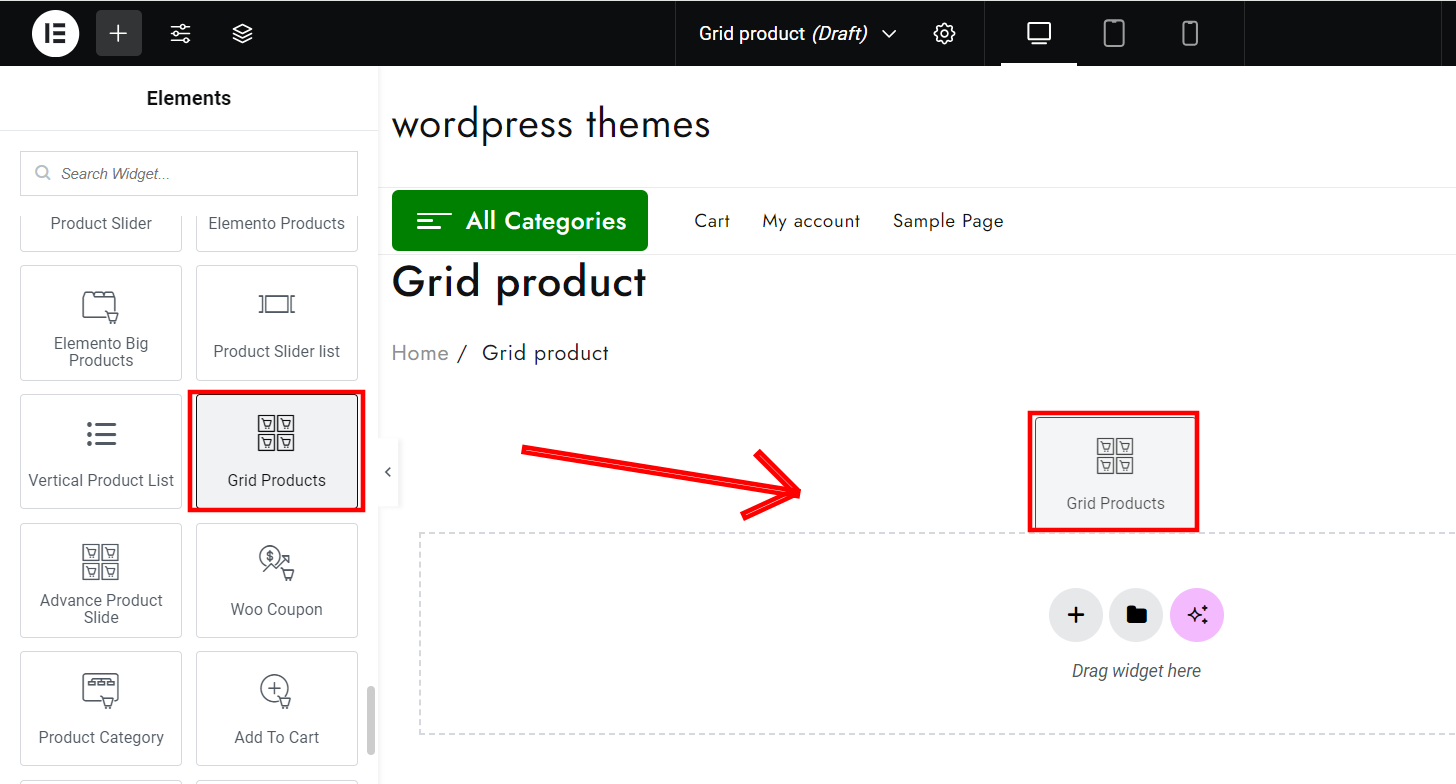Screen dimensions: 1456x784
Task: Switch to mobile view mode
Action: pyautogui.click(x=1190, y=33)
